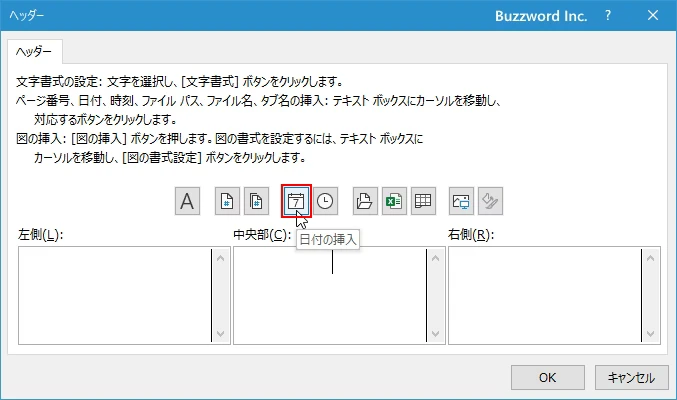
Task: Insert sheet name with table icon
Action: (x=423, y=201)
